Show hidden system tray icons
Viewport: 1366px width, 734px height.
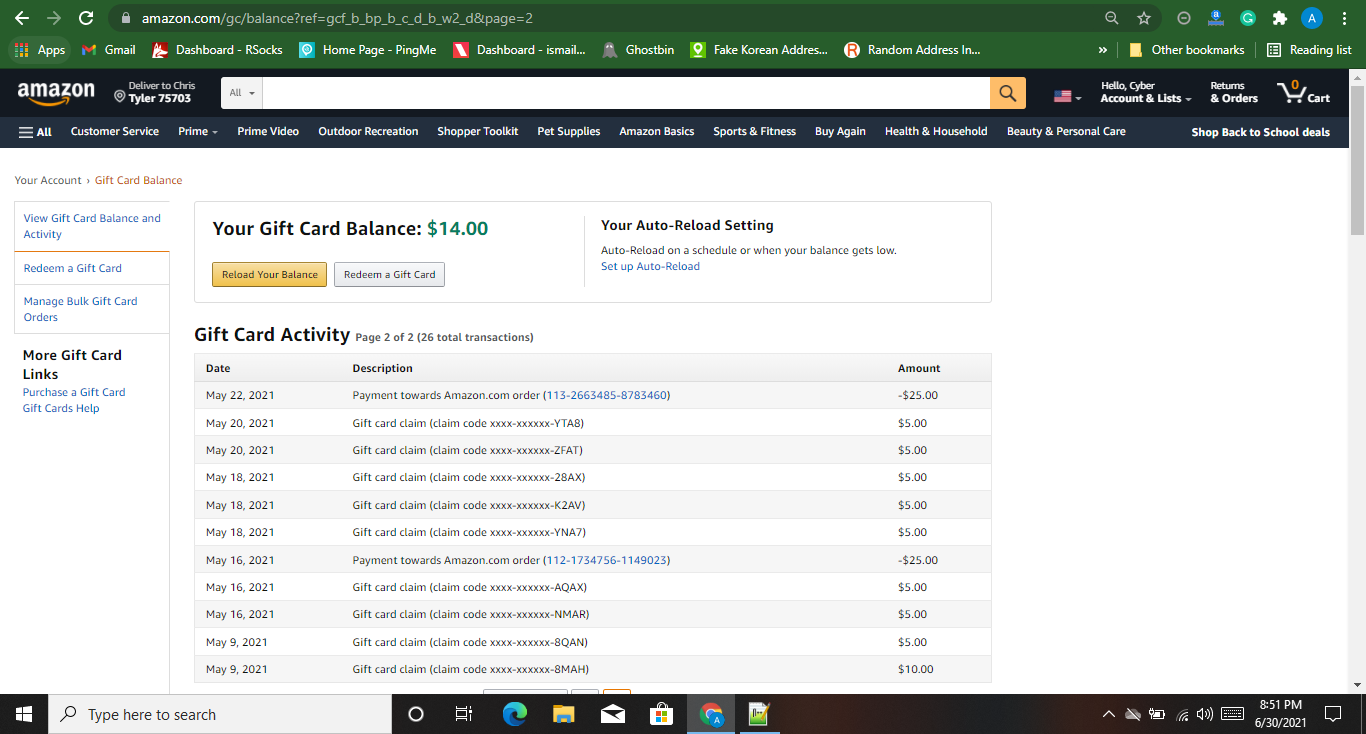[x=1108, y=714]
